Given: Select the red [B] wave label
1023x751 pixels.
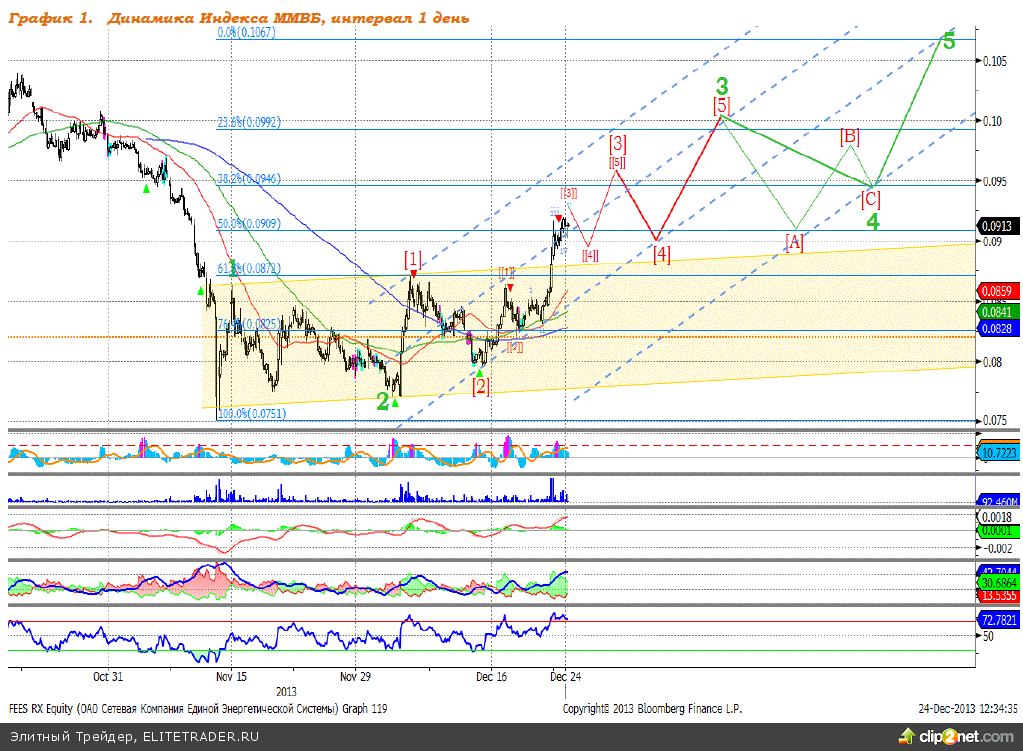Looking at the screenshot, I should click(x=849, y=136).
